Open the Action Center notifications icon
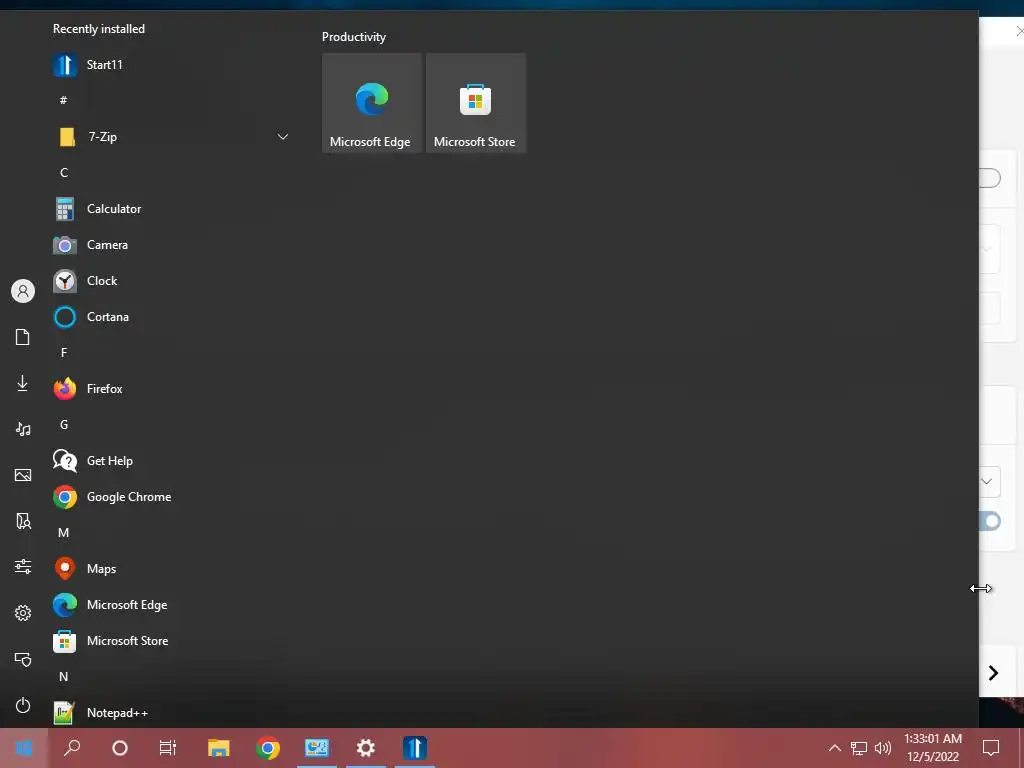Viewport: 1024px width, 768px height. (991, 748)
